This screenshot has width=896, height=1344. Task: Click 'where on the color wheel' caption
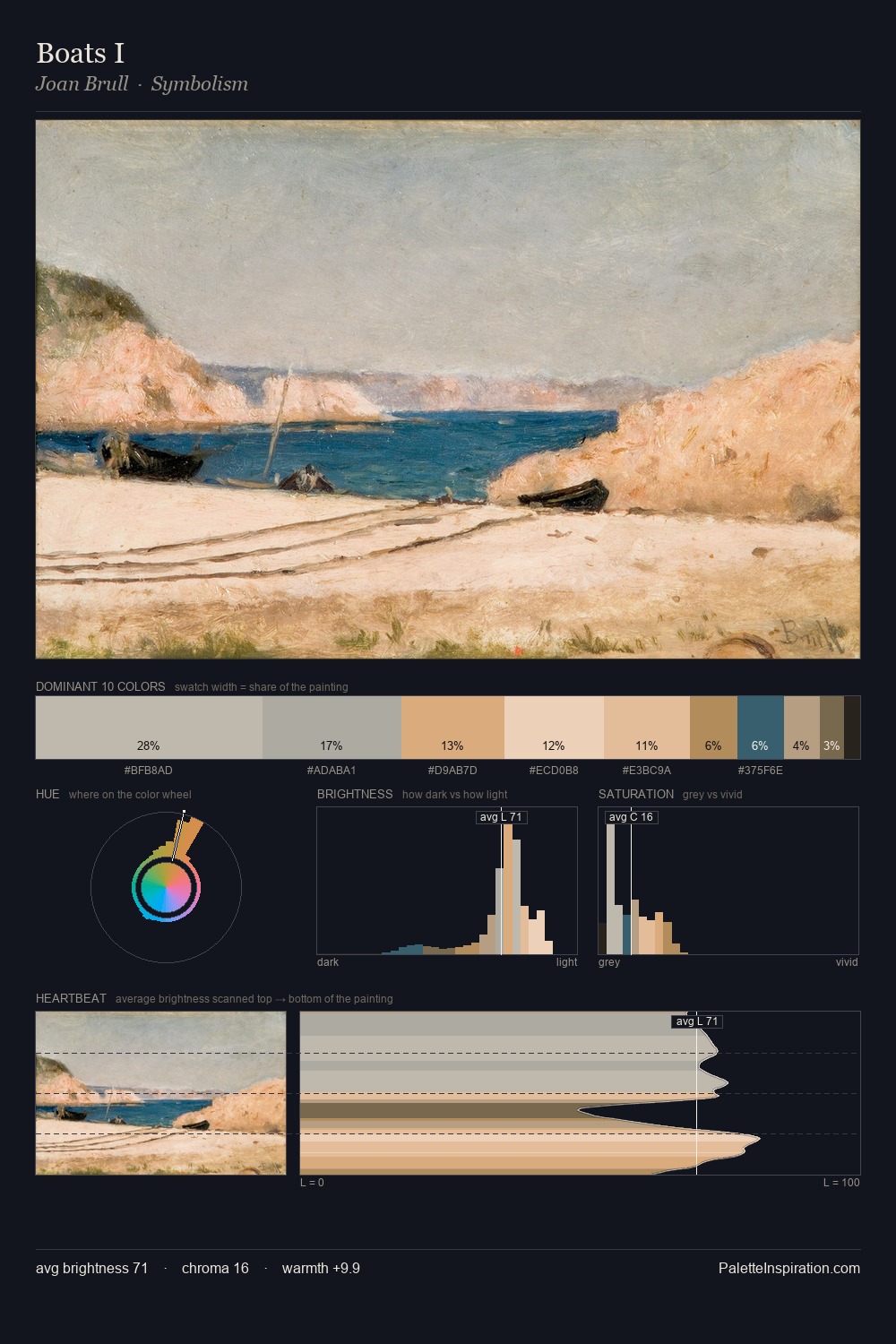(130, 795)
